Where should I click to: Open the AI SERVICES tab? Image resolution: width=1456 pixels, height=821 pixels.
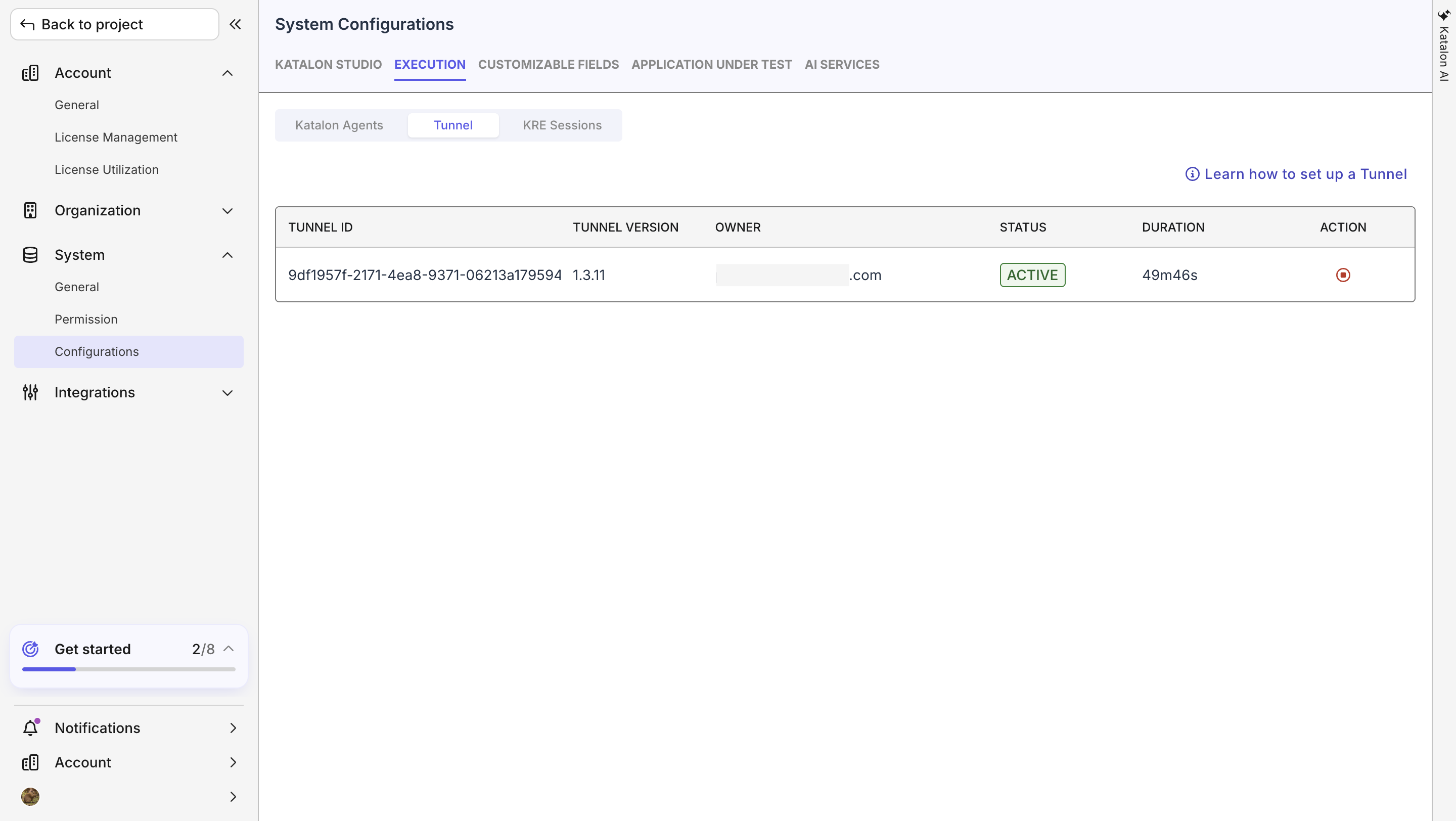(842, 64)
